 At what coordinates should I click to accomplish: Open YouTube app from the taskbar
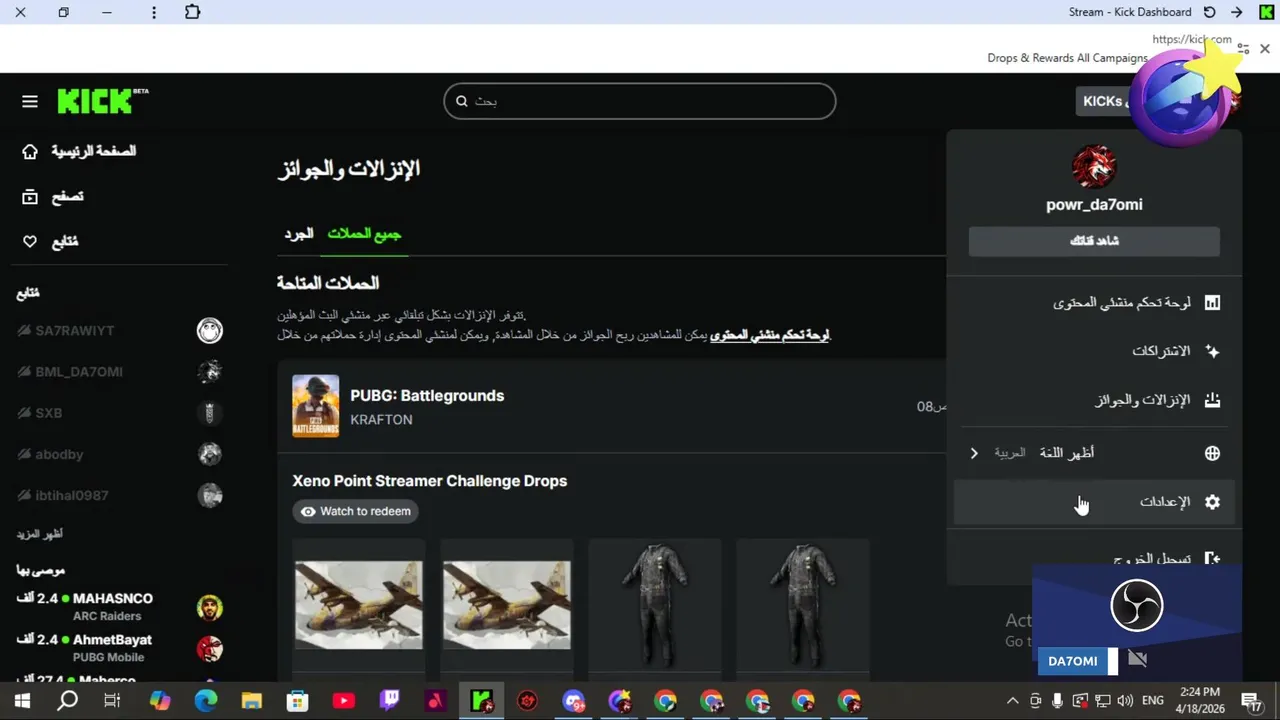pyautogui.click(x=343, y=701)
